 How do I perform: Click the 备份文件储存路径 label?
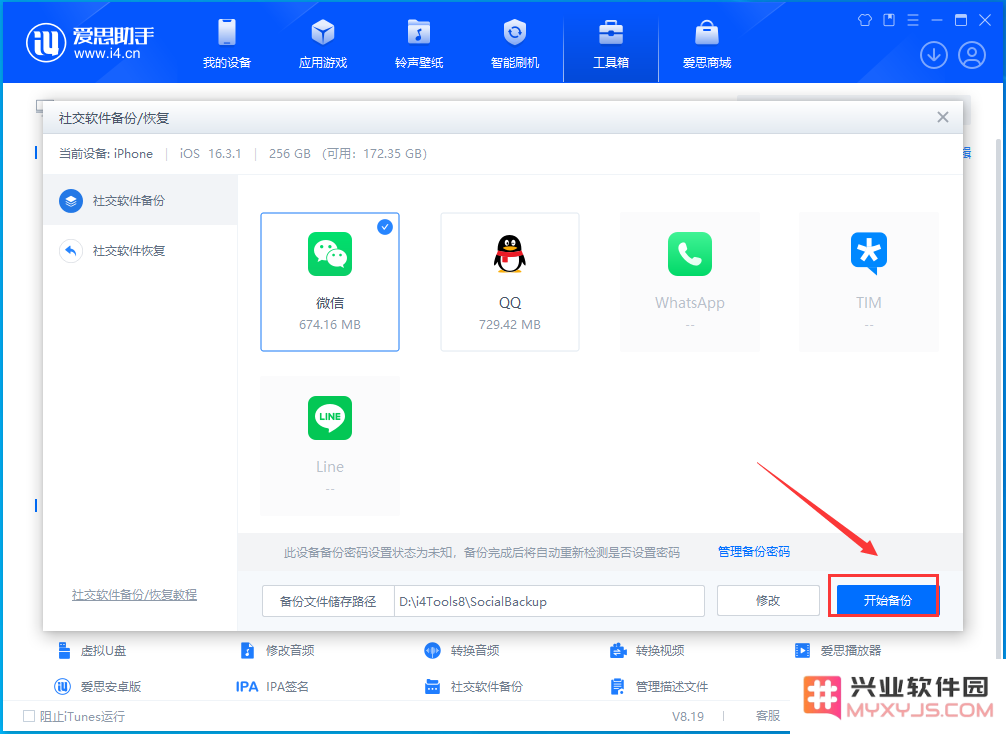[328, 601]
